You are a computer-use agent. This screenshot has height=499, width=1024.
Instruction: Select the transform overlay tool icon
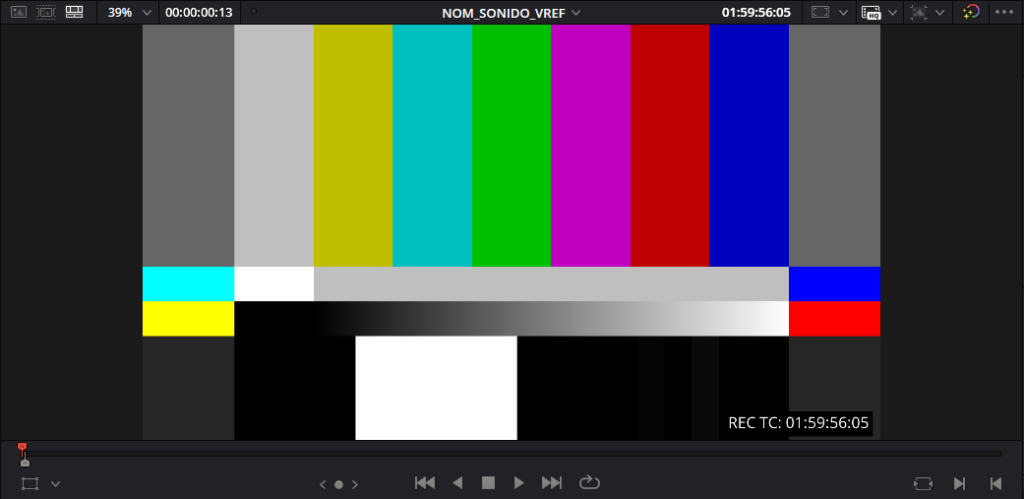[30, 484]
